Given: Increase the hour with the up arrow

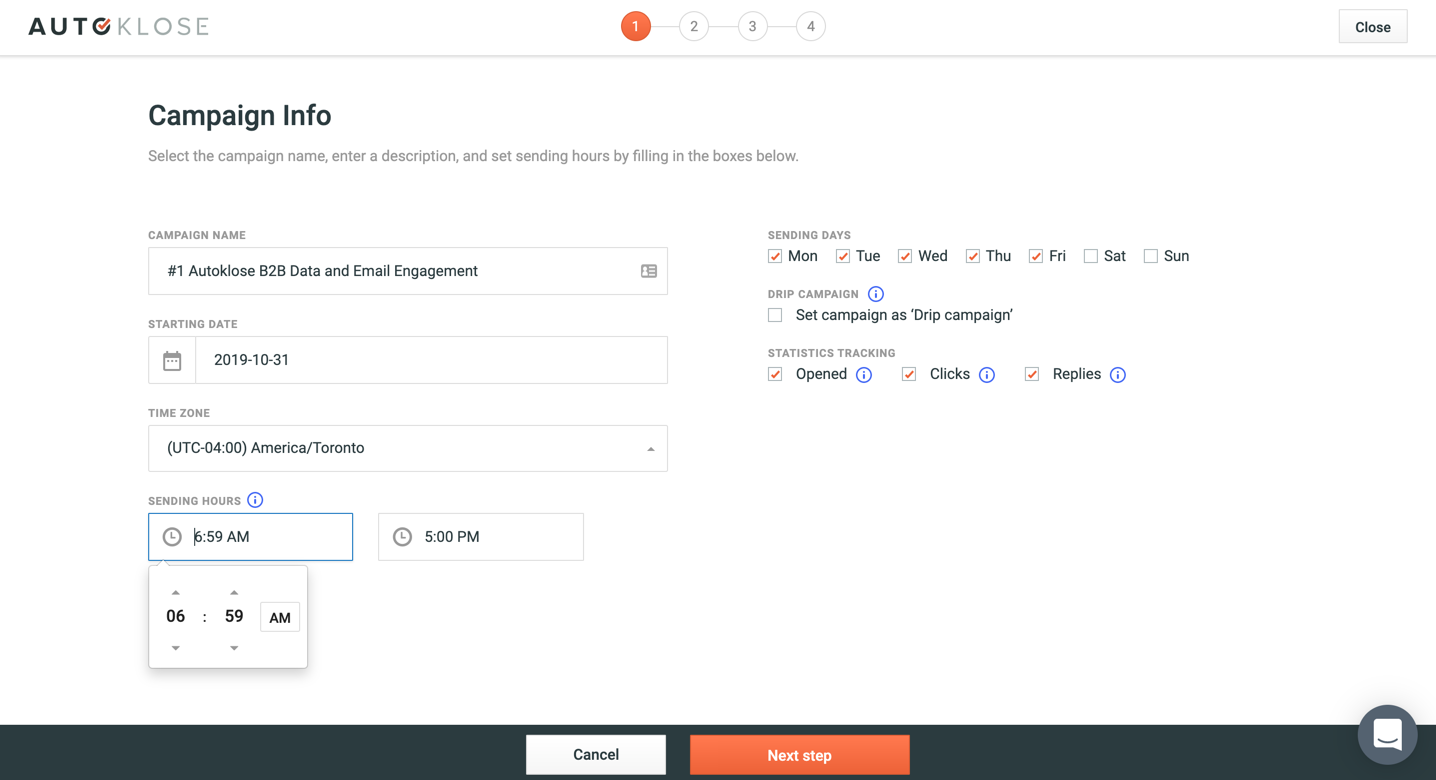Looking at the screenshot, I should click(x=176, y=592).
